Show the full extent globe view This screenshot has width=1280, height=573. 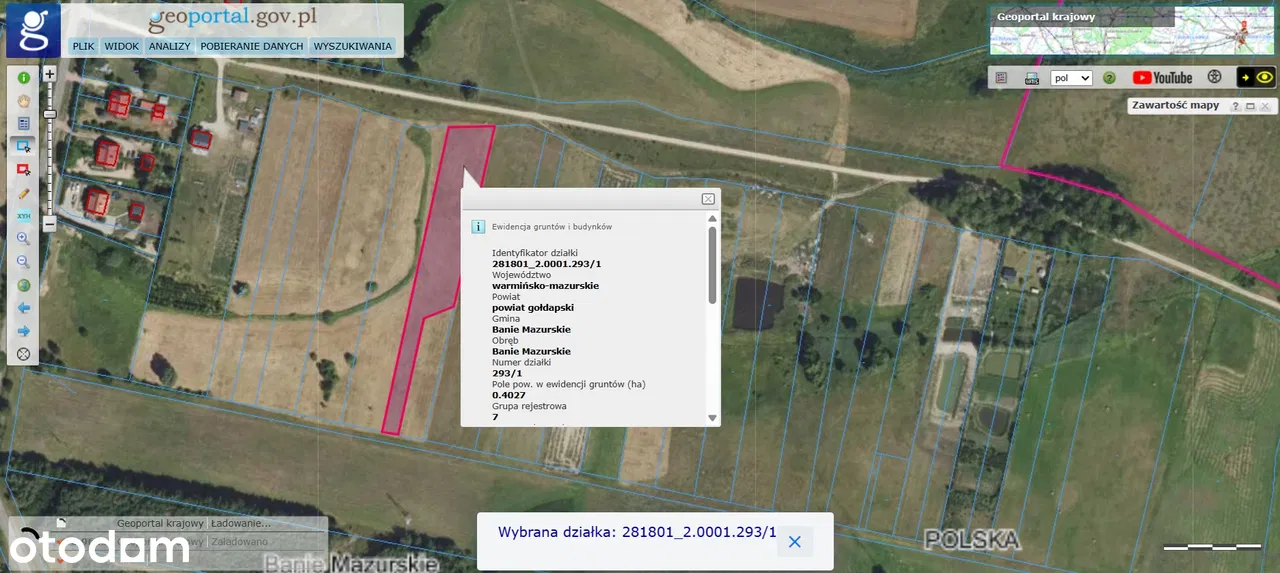(x=23, y=285)
